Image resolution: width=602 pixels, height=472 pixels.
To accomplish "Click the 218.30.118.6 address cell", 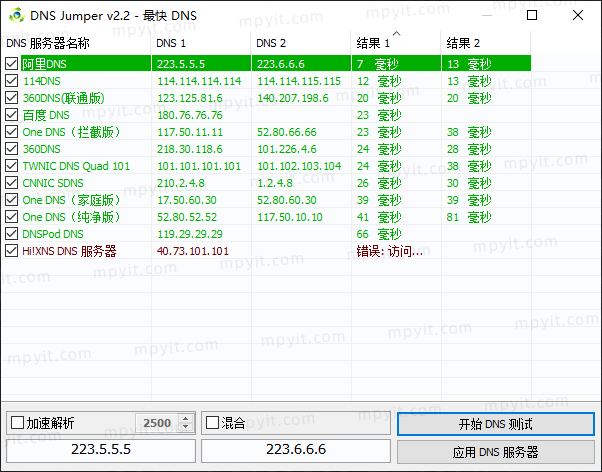I will pos(190,149).
